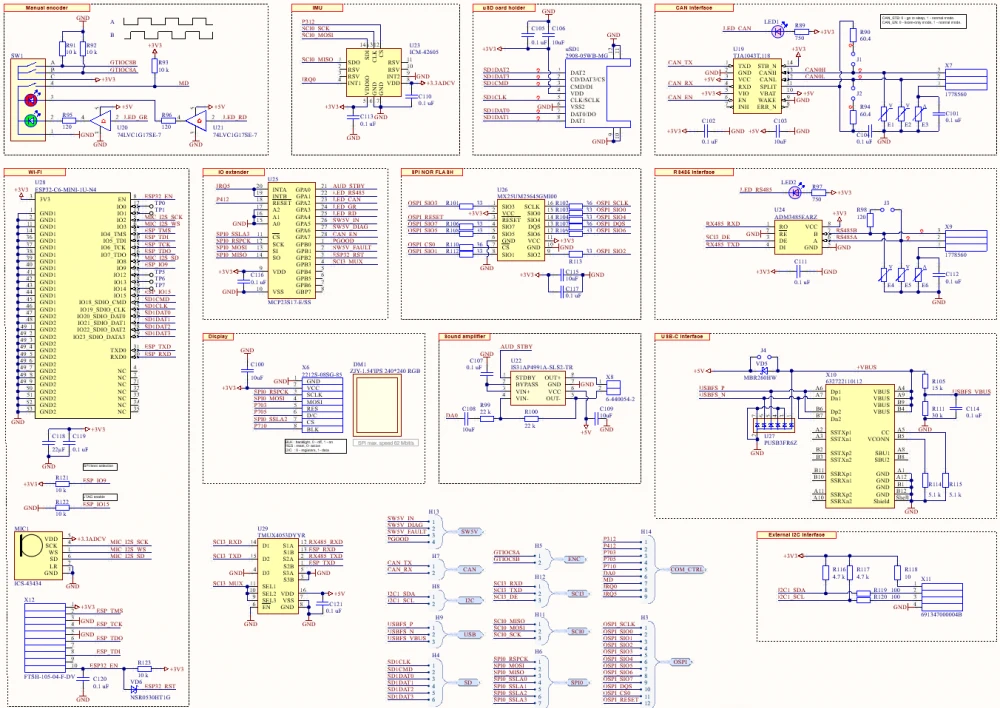Select the U22 sound amplifier chip symbol
Image resolution: width=1000 pixels, height=708 pixels.
(x=538, y=387)
